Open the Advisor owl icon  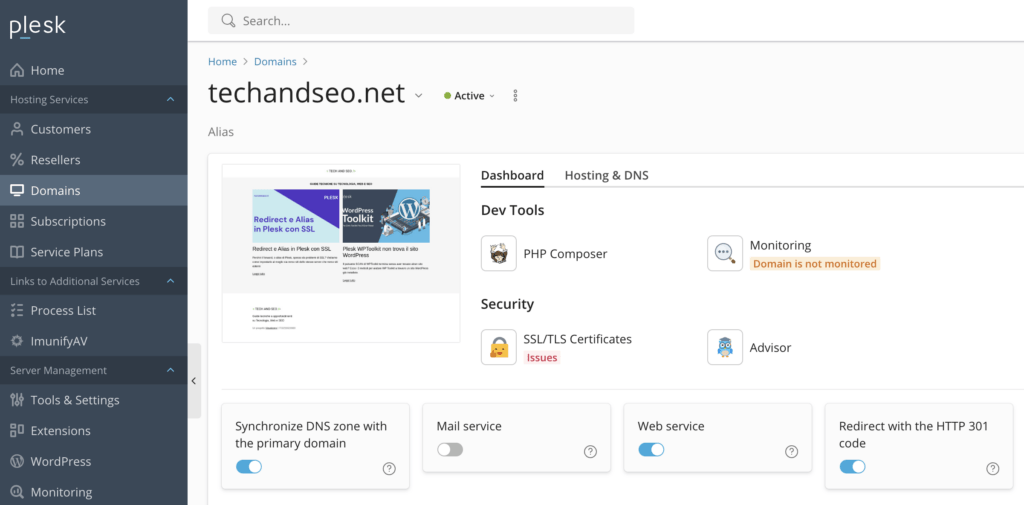(725, 347)
